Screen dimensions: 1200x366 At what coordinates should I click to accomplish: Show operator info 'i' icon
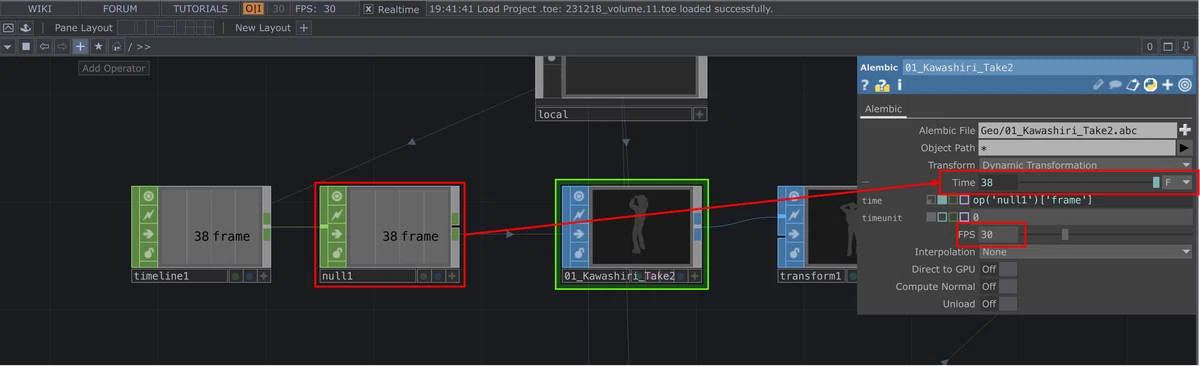pyautogui.click(x=899, y=86)
